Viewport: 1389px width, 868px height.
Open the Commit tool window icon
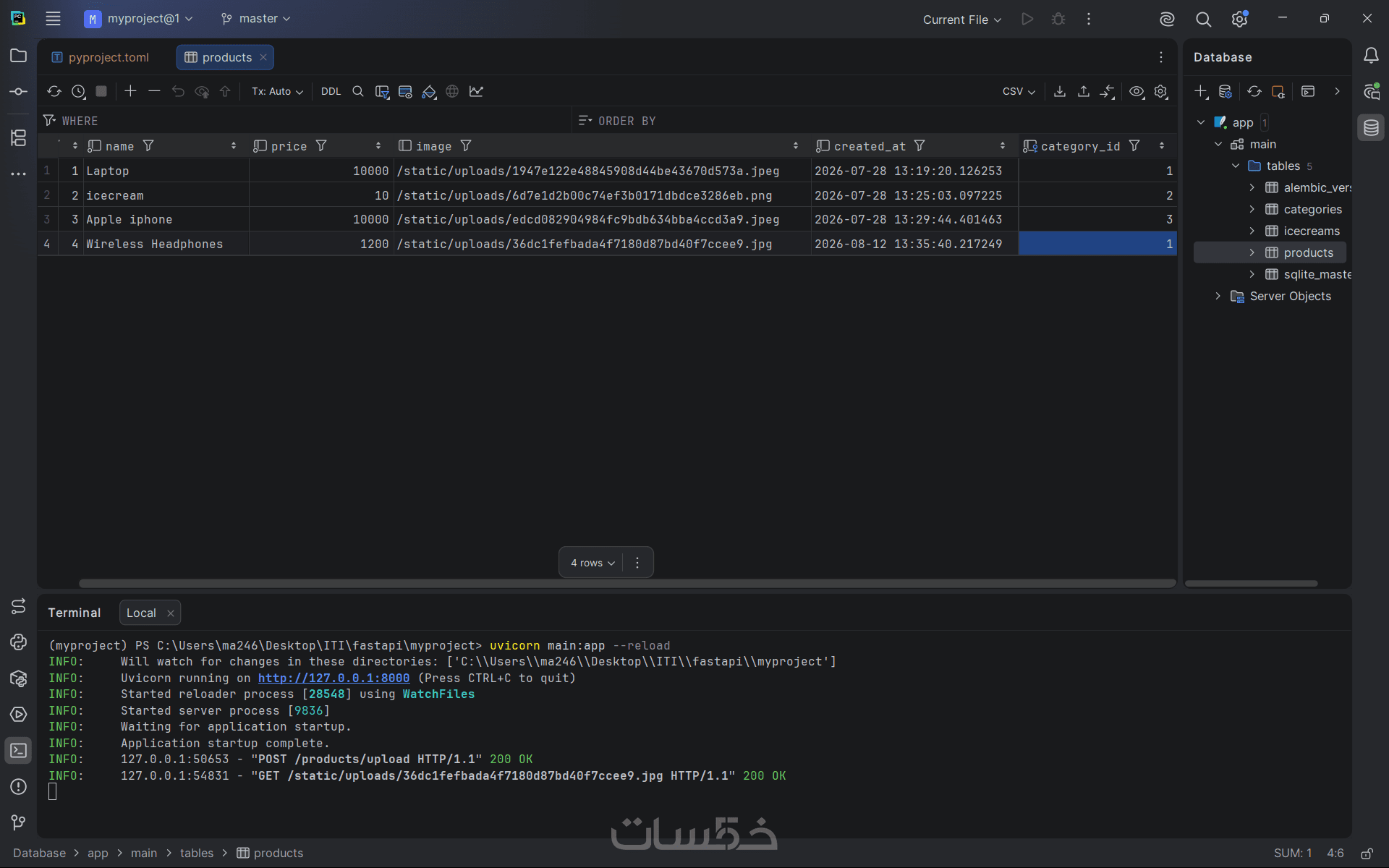pos(19,92)
